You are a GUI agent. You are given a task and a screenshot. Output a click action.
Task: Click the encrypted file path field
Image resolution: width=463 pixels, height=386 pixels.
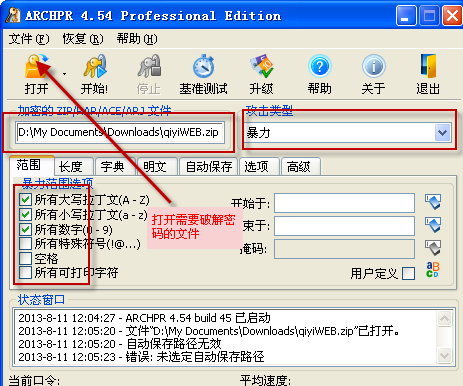point(120,132)
